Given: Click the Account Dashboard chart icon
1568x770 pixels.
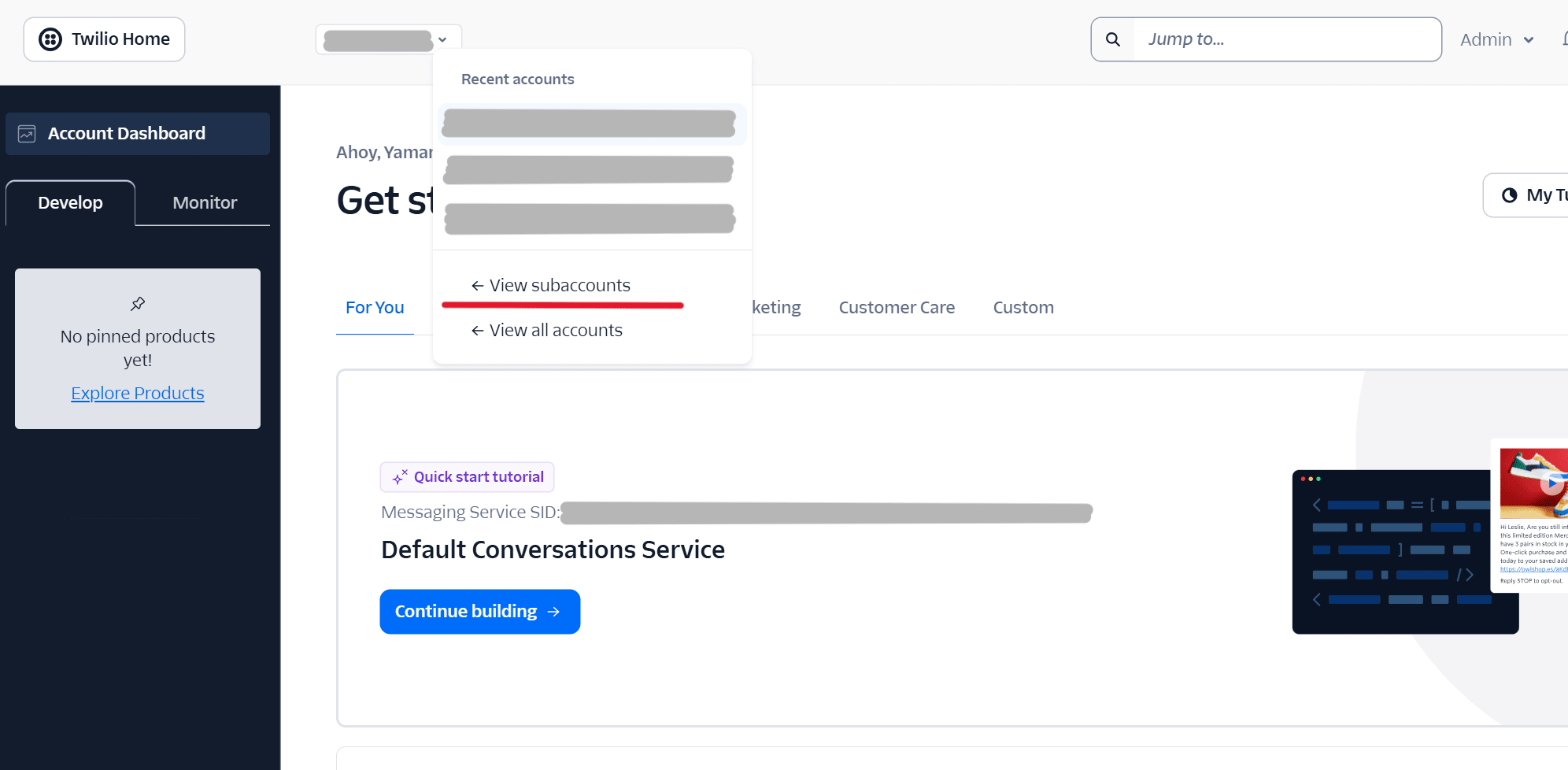Looking at the screenshot, I should click(27, 134).
